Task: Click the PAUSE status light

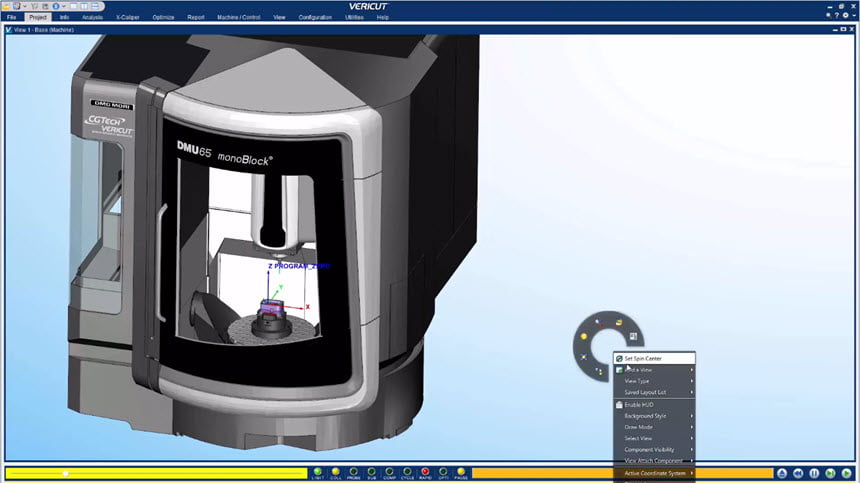Action: tap(461, 473)
